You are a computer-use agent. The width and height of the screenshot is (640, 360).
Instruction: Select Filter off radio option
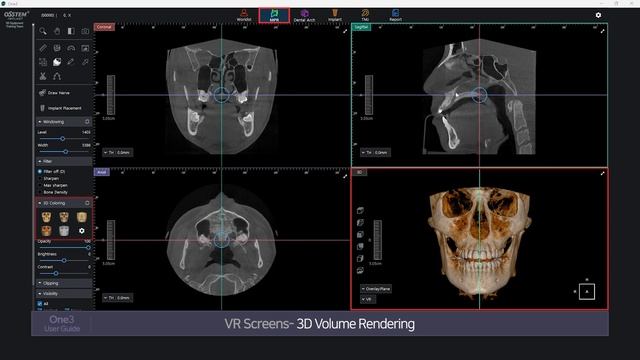(x=40, y=171)
